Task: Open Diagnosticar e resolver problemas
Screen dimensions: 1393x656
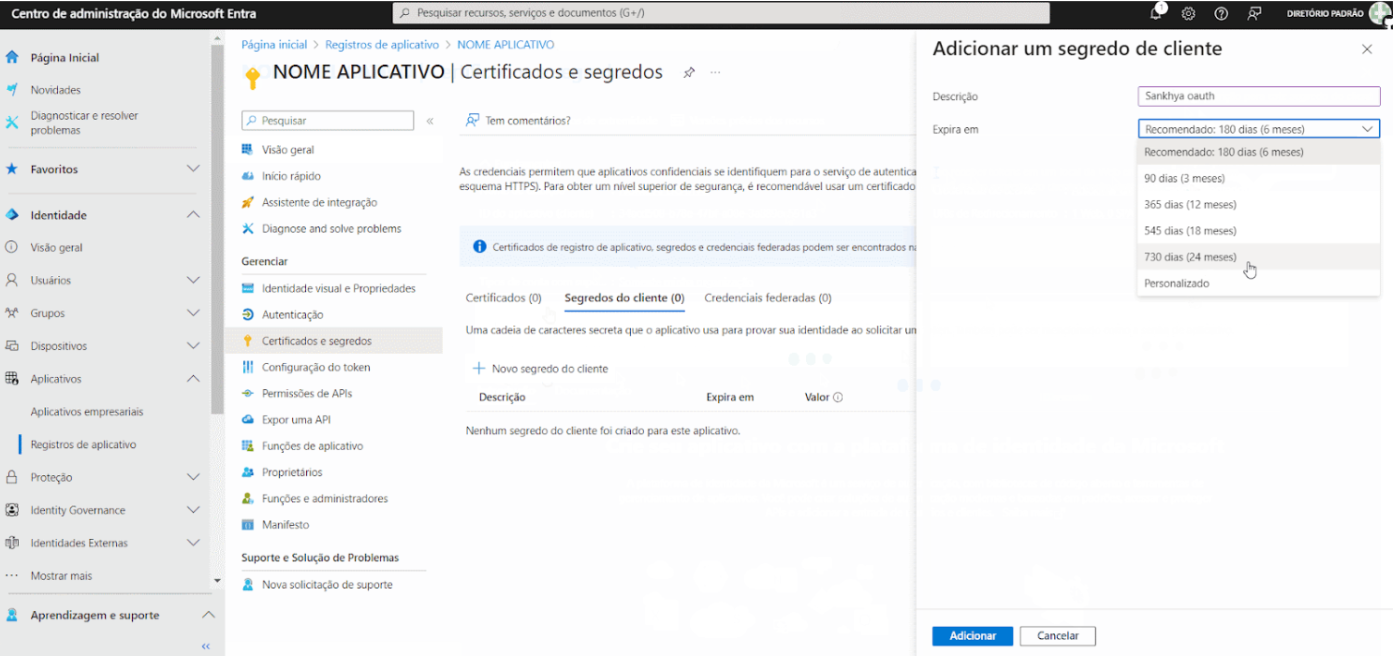Action: tap(84, 123)
